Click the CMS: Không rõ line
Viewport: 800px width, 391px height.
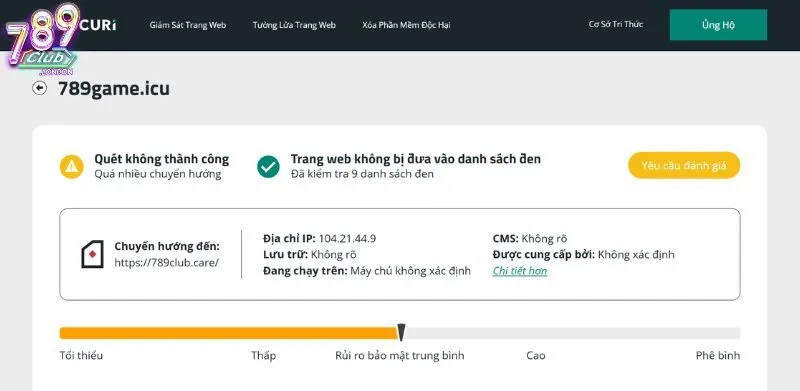pyautogui.click(x=530, y=238)
